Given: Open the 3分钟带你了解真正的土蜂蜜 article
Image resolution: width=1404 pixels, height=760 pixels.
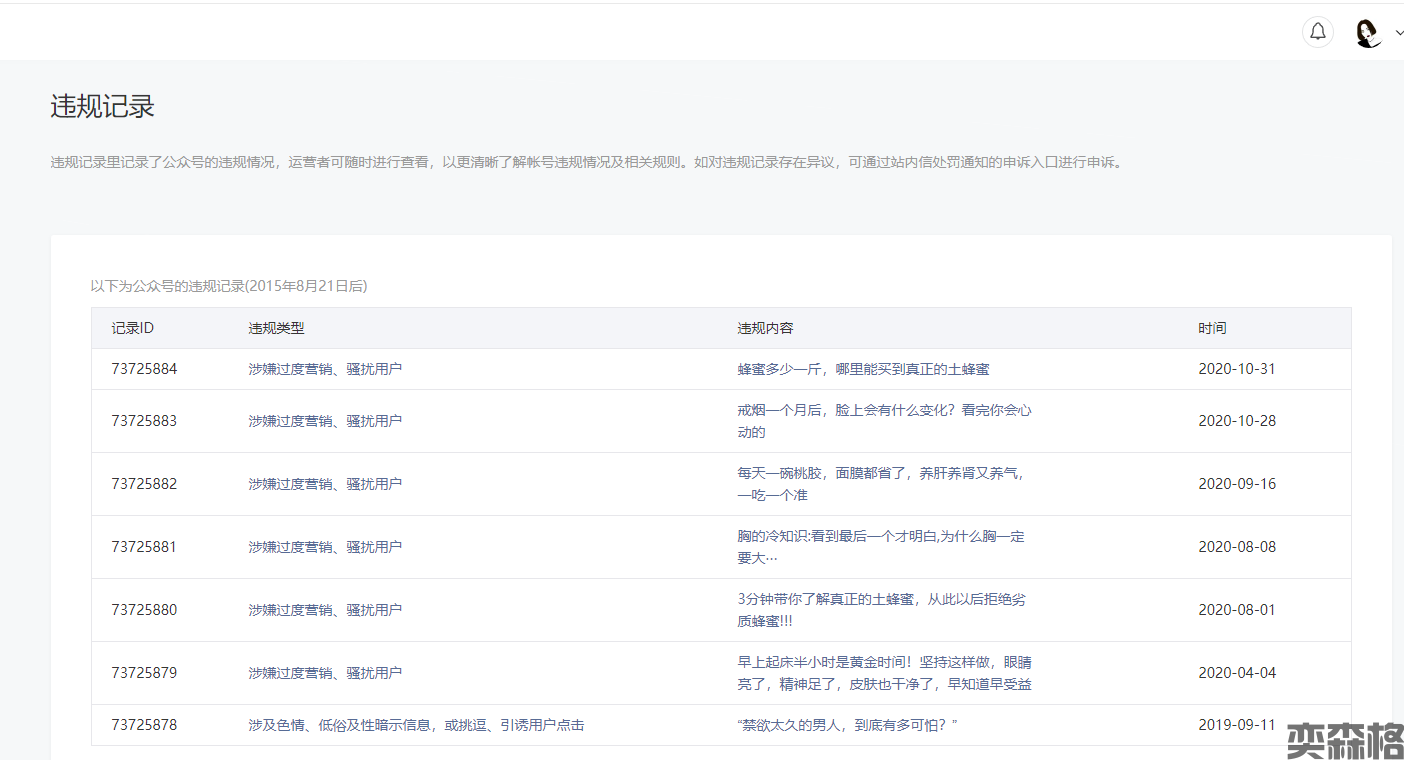Looking at the screenshot, I should point(880,610).
